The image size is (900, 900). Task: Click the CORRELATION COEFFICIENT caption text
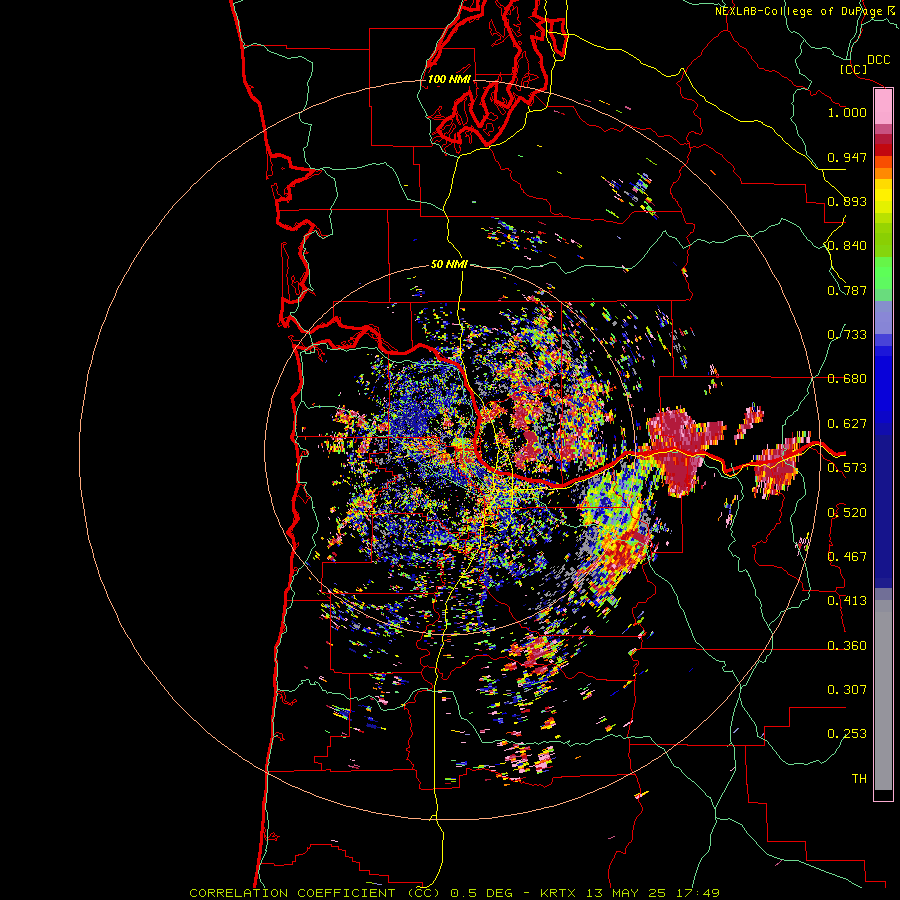tap(292, 893)
